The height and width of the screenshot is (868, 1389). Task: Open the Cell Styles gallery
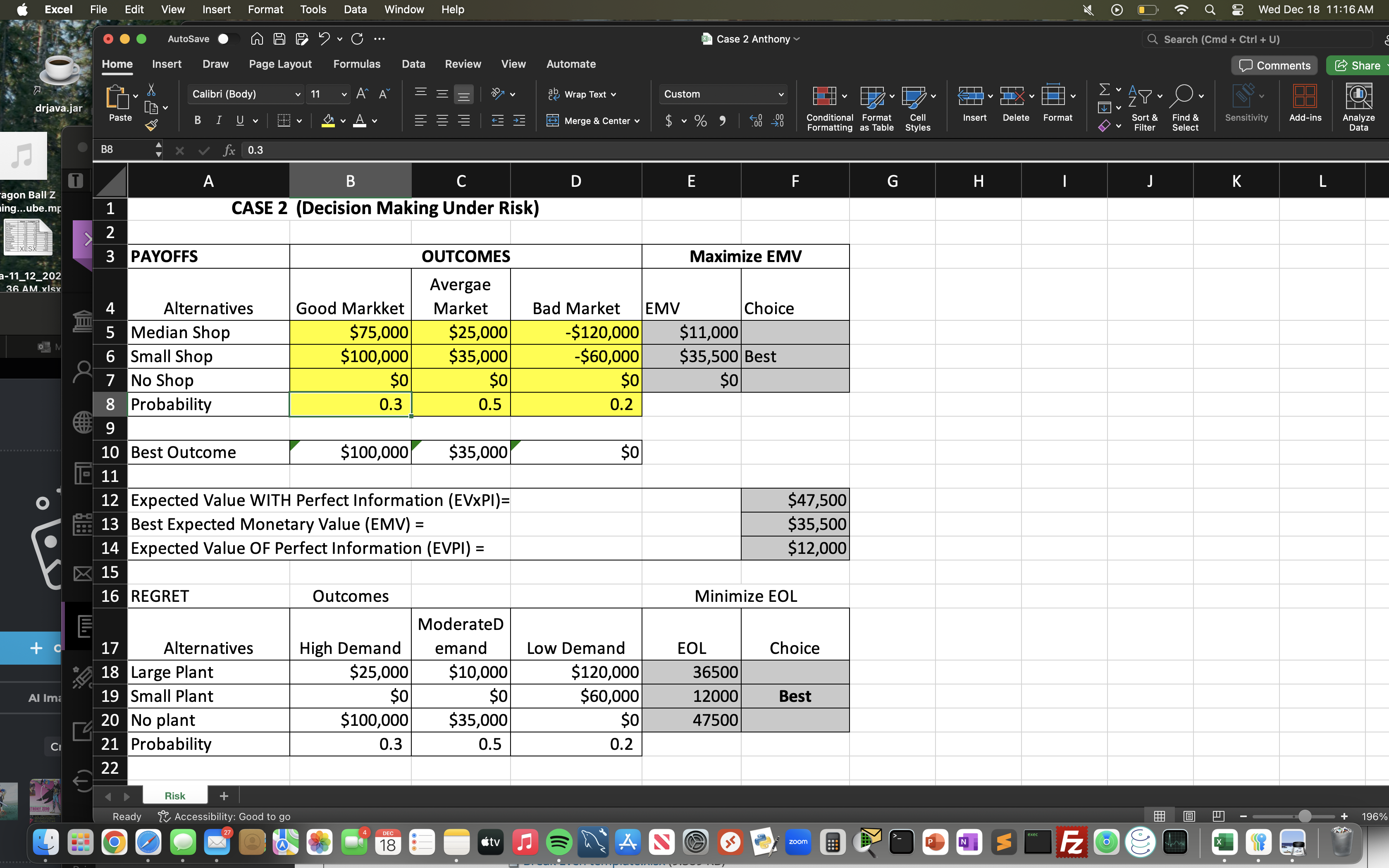tap(916, 103)
